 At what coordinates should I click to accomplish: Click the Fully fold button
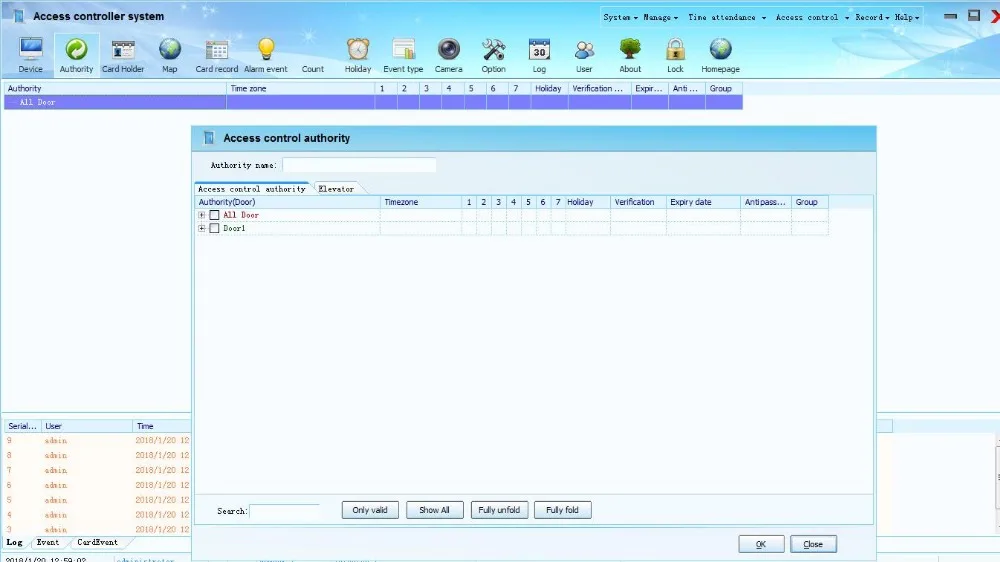562,510
